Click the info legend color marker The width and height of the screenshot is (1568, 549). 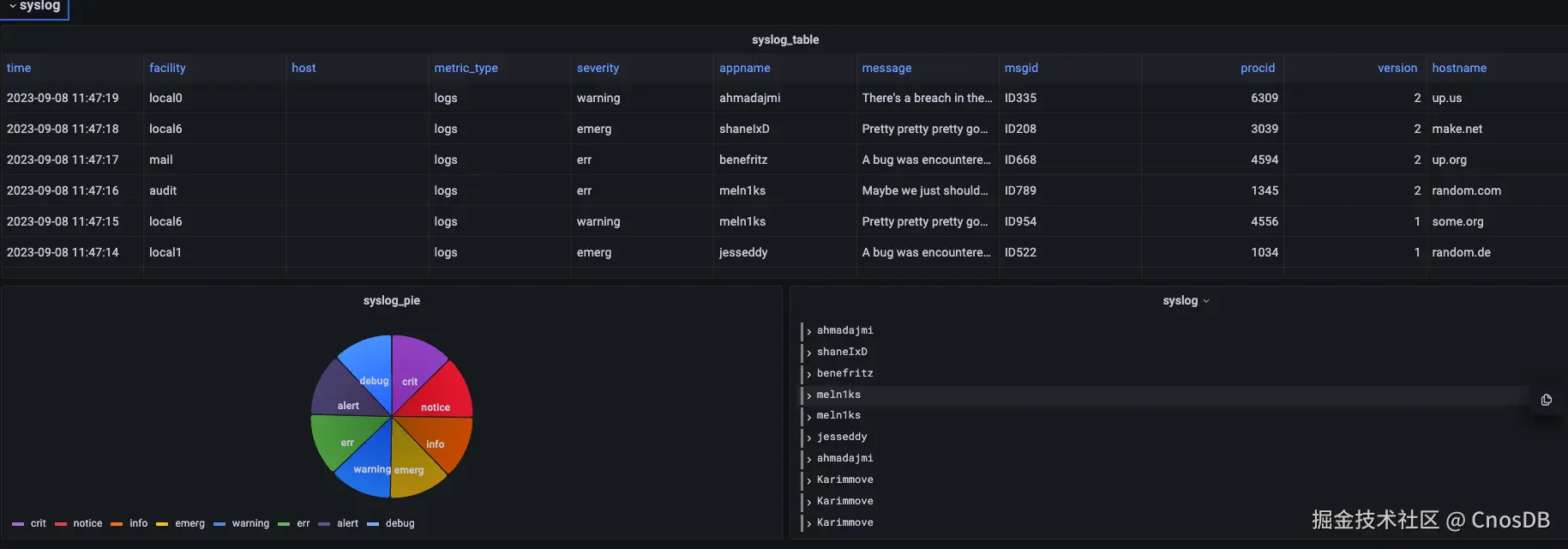coord(117,524)
